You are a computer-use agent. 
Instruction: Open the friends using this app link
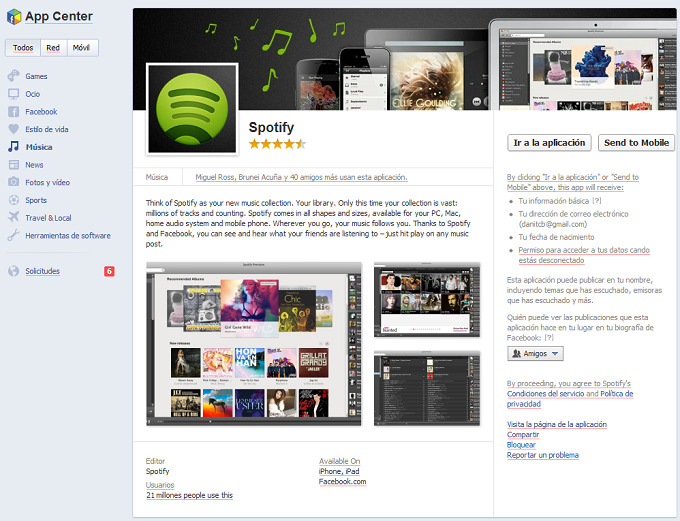point(301,177)
